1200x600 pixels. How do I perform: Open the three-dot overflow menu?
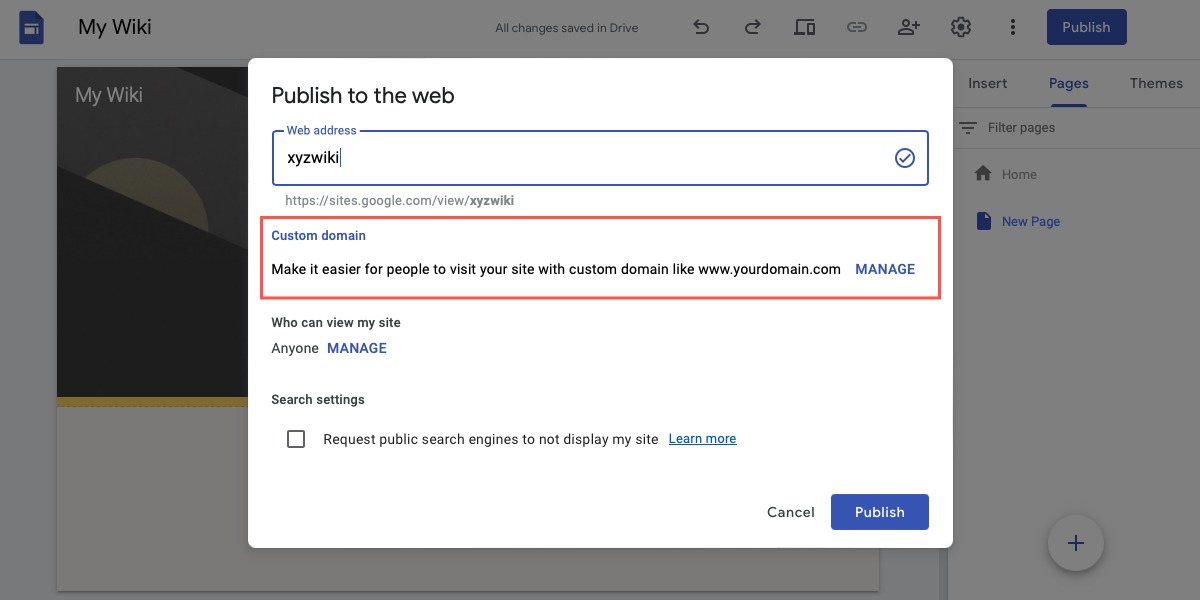1013,27
